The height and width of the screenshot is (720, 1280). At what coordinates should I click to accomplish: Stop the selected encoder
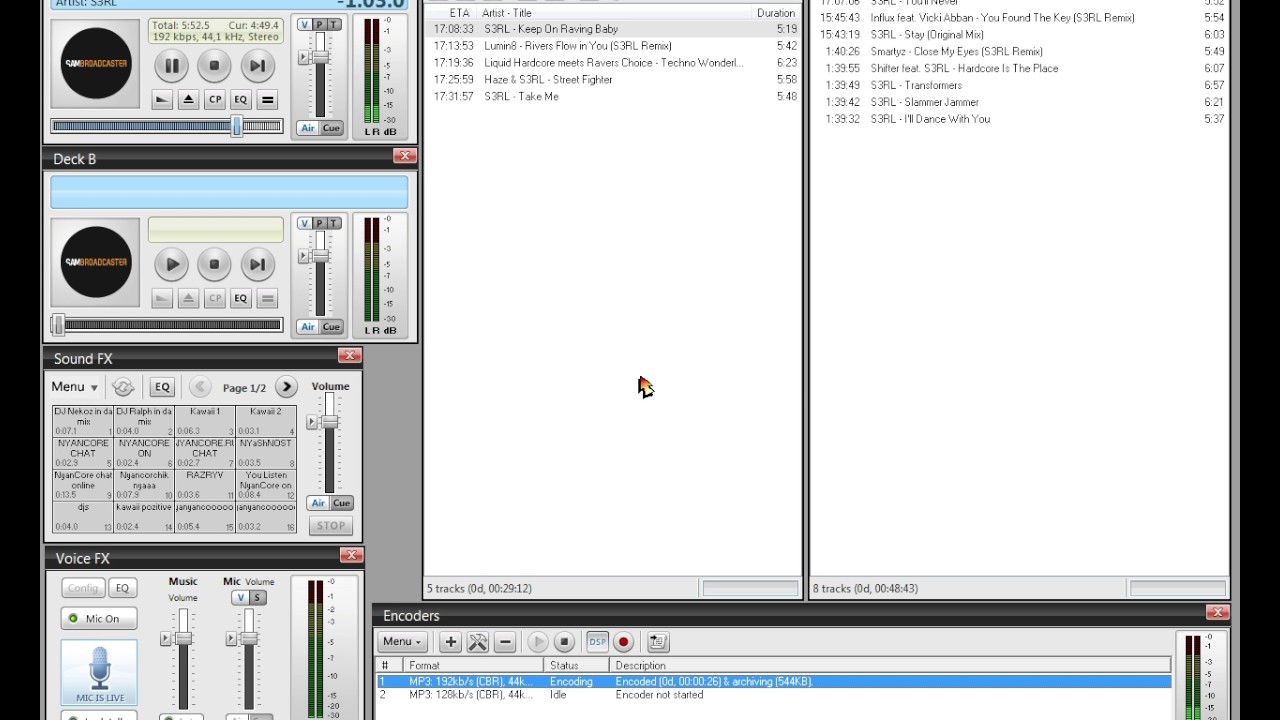(564, 642)
